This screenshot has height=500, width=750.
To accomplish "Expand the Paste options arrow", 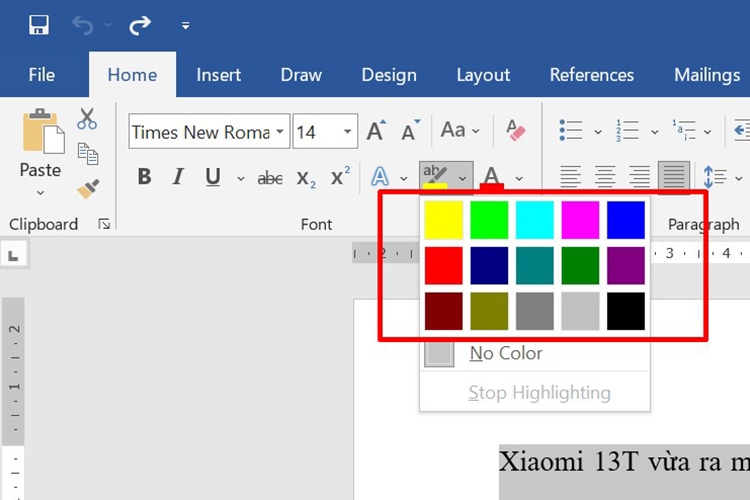I will [x=40, y=193].
